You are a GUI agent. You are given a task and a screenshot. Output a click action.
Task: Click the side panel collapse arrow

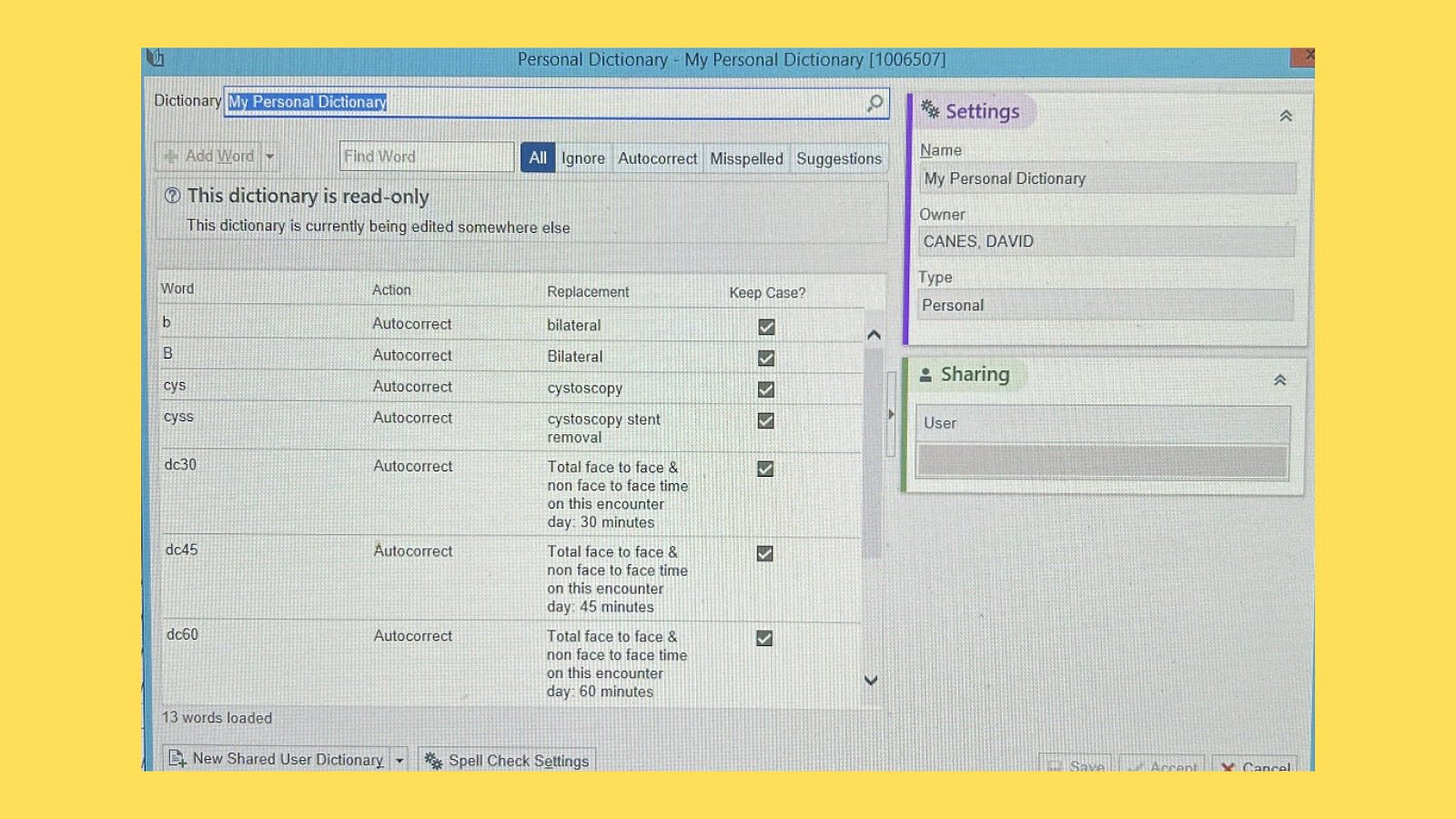pos(891,414)
